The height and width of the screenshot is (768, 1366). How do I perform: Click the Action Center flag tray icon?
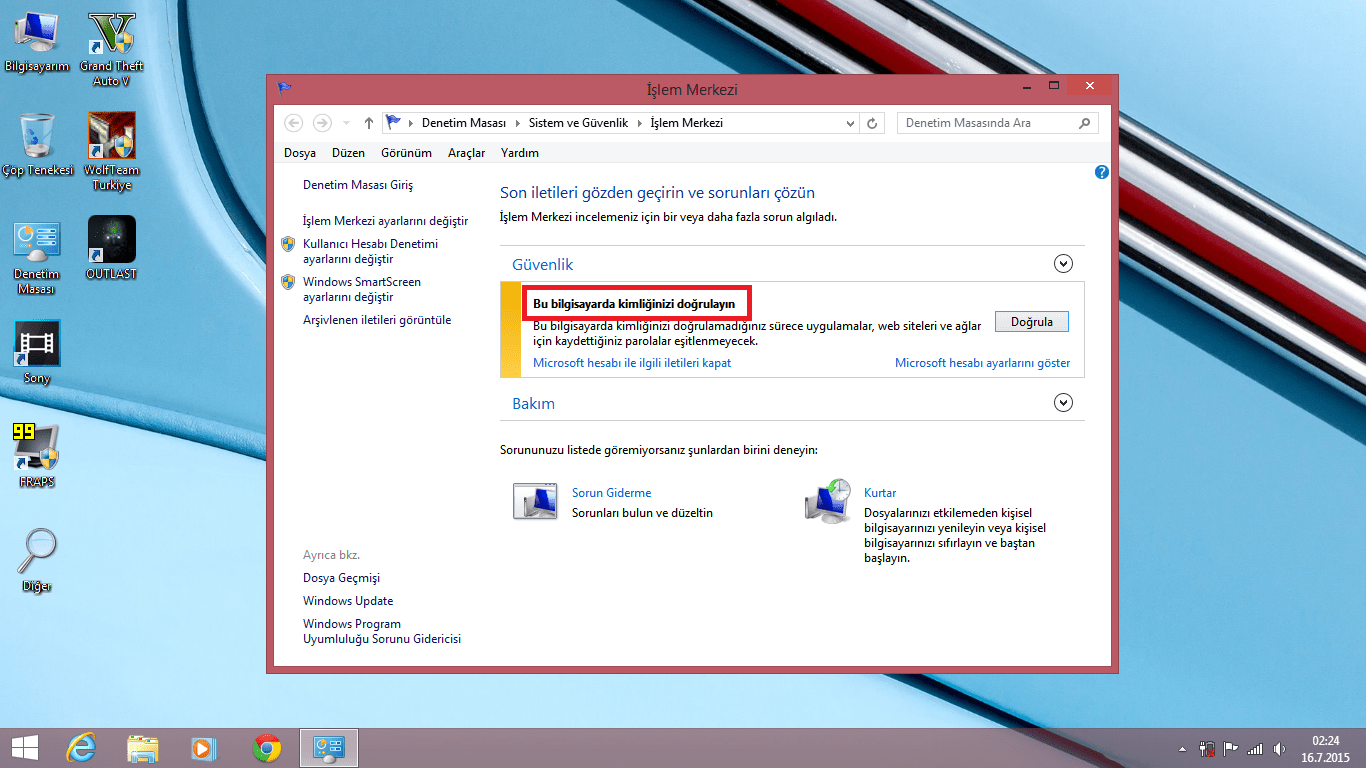(1231, 748)
